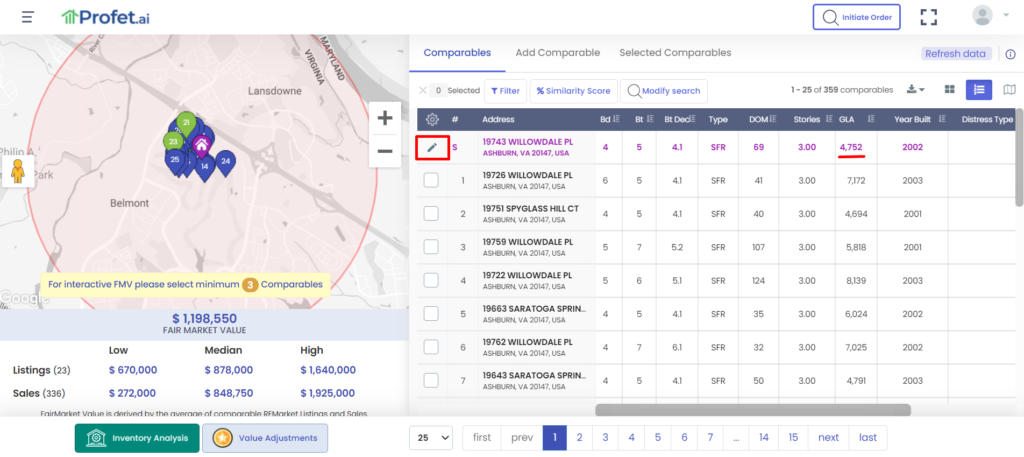Click subject address 19743 WILLOWDALE PL

click(x=528, y=142)
